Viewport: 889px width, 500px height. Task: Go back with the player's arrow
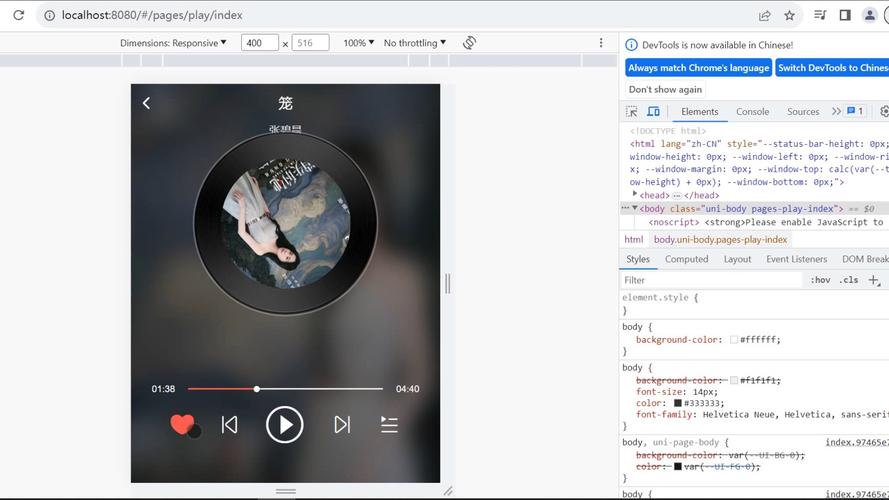146,103
